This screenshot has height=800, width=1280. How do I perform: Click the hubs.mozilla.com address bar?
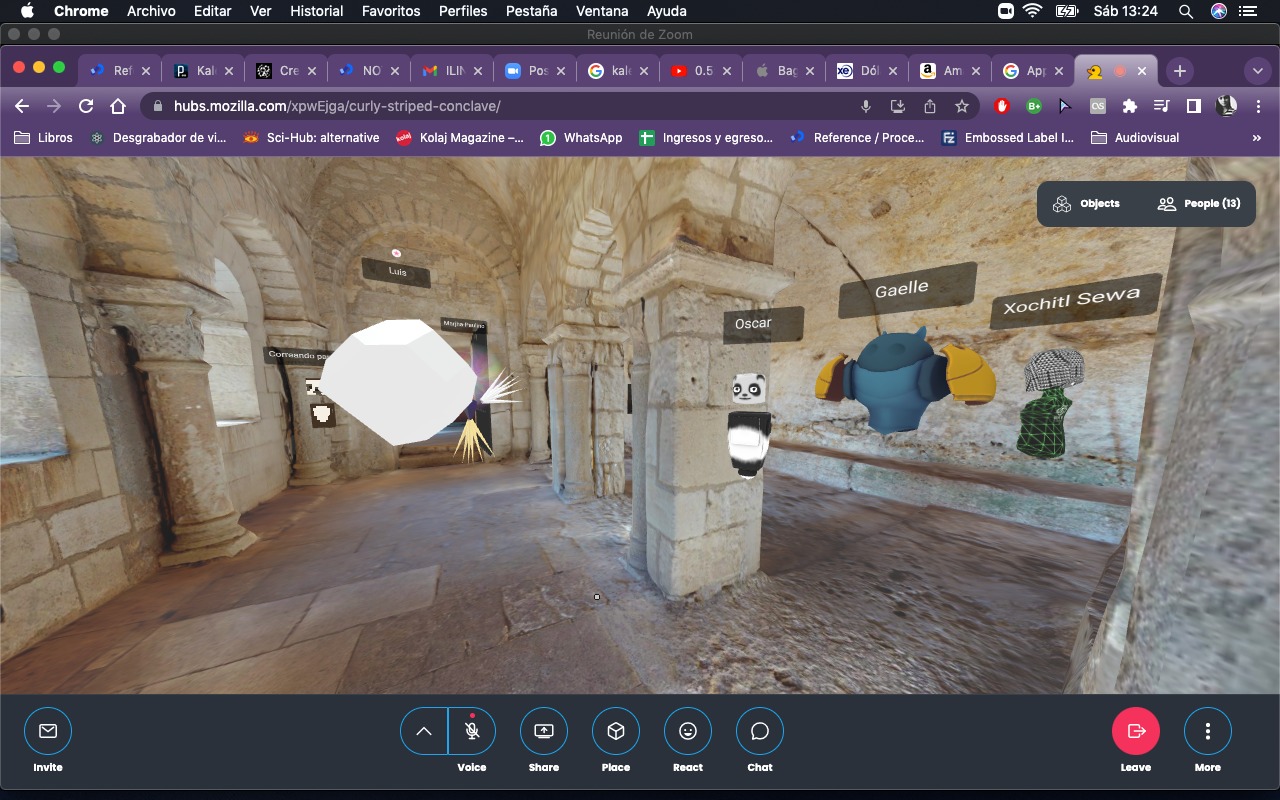coord(500,106)
